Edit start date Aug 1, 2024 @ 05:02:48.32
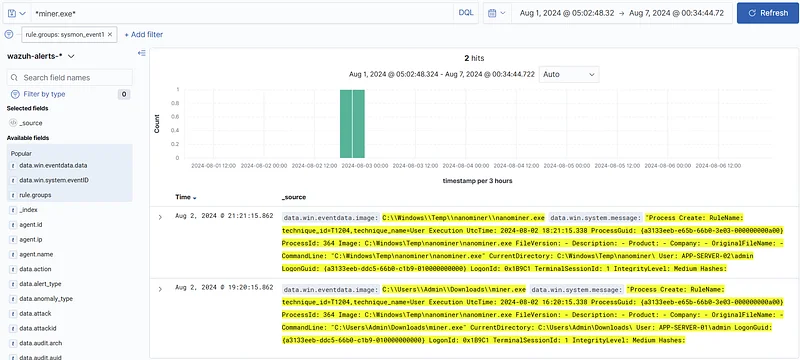Viewport: 800px width, 360px height. pyautogui.click(x=567, y=13)
